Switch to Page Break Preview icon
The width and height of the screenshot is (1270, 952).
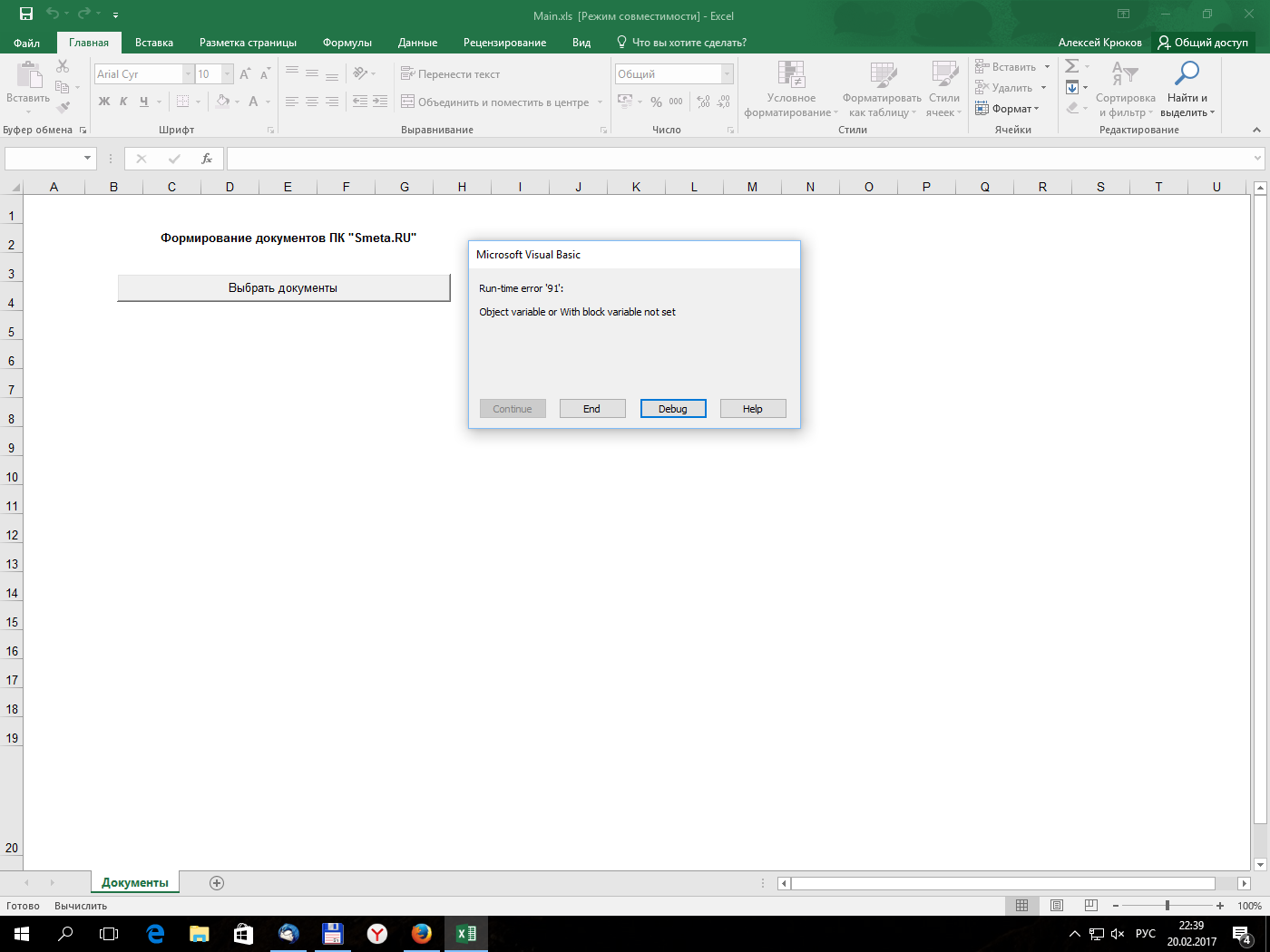click(1091, 906)
